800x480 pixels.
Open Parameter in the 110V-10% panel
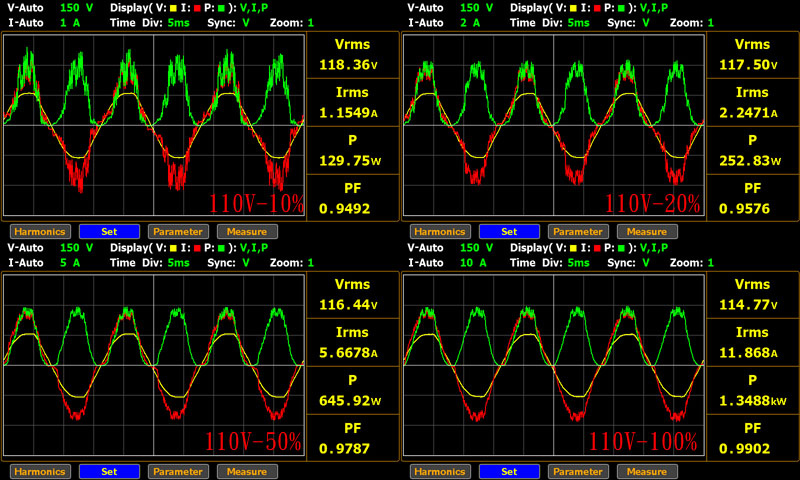tap(178, 232)
